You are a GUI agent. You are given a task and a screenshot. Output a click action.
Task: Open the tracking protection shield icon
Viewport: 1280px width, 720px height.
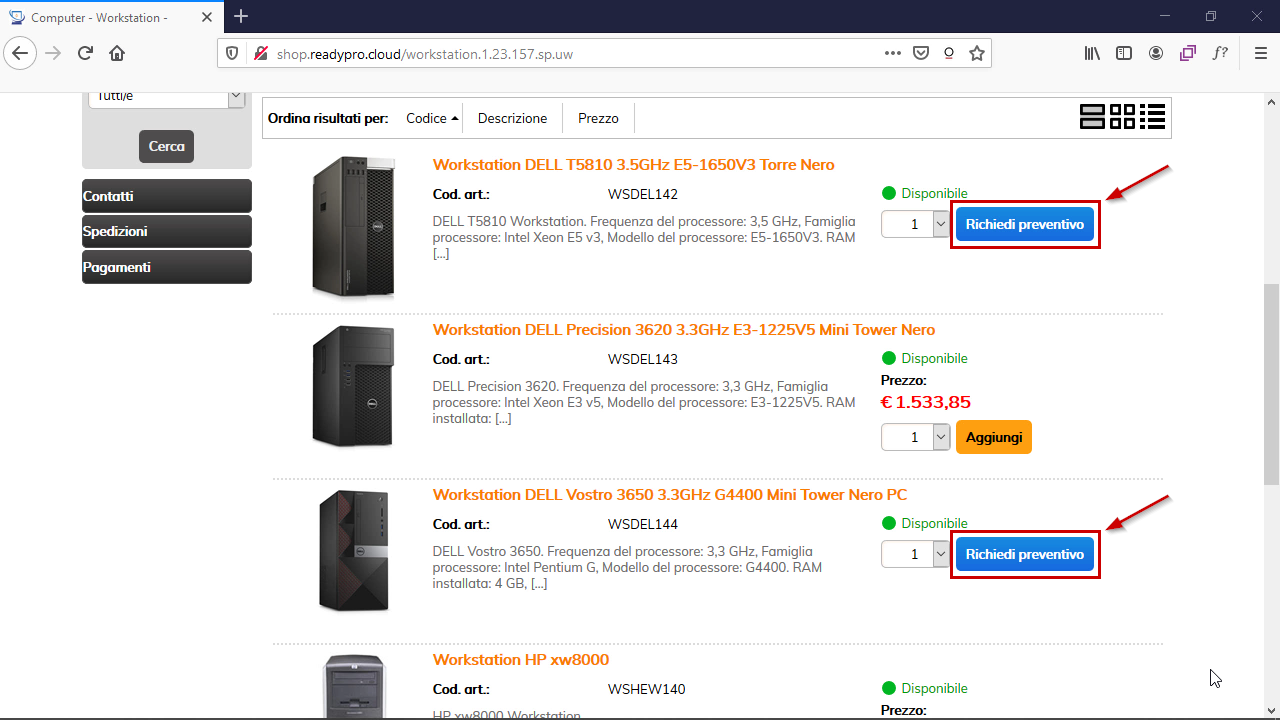point(232,53)
